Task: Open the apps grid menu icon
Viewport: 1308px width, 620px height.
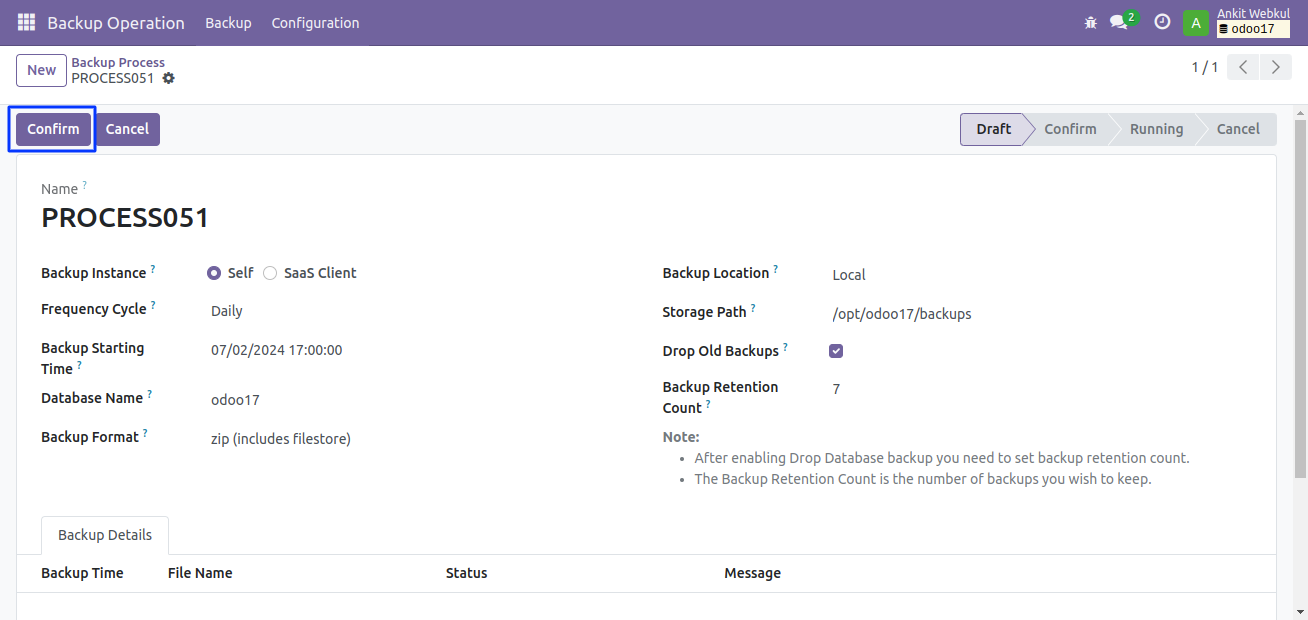Action: (x=26, y=22)
